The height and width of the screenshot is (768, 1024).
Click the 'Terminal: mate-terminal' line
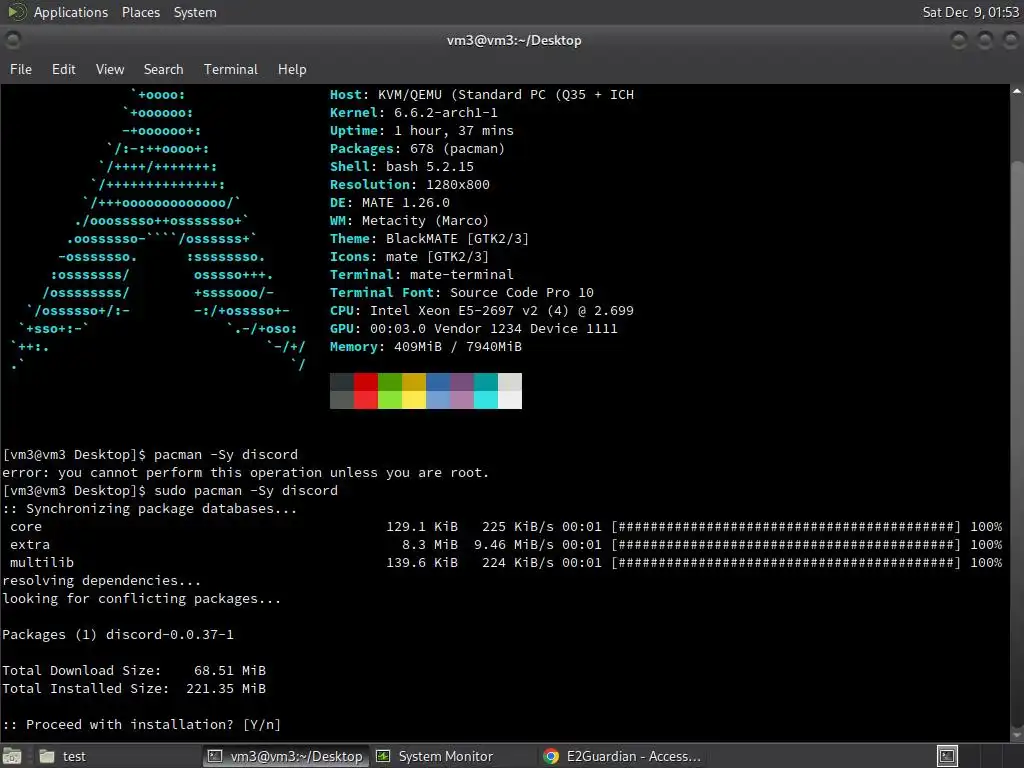(421, 275)
